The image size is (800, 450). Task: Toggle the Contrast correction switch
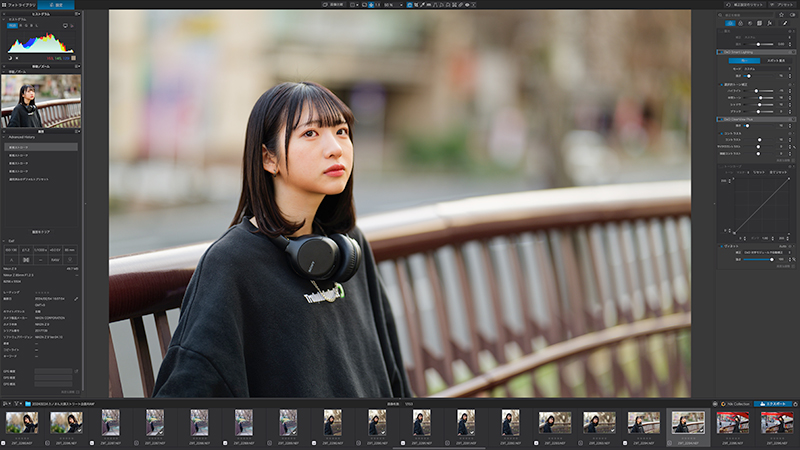[721, 134]
